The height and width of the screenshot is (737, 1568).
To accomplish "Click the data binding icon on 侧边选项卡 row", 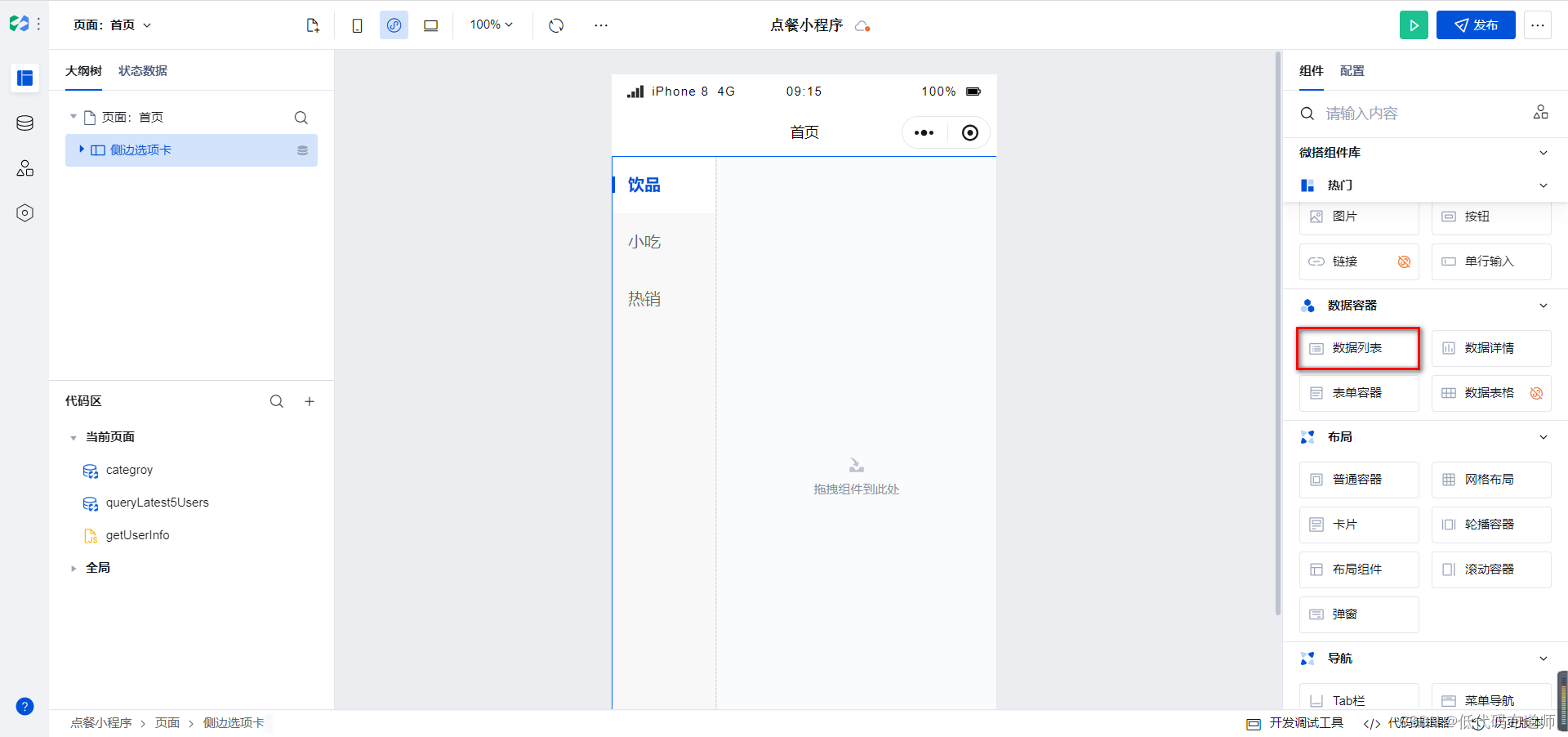I will click(x=302, y=150).
